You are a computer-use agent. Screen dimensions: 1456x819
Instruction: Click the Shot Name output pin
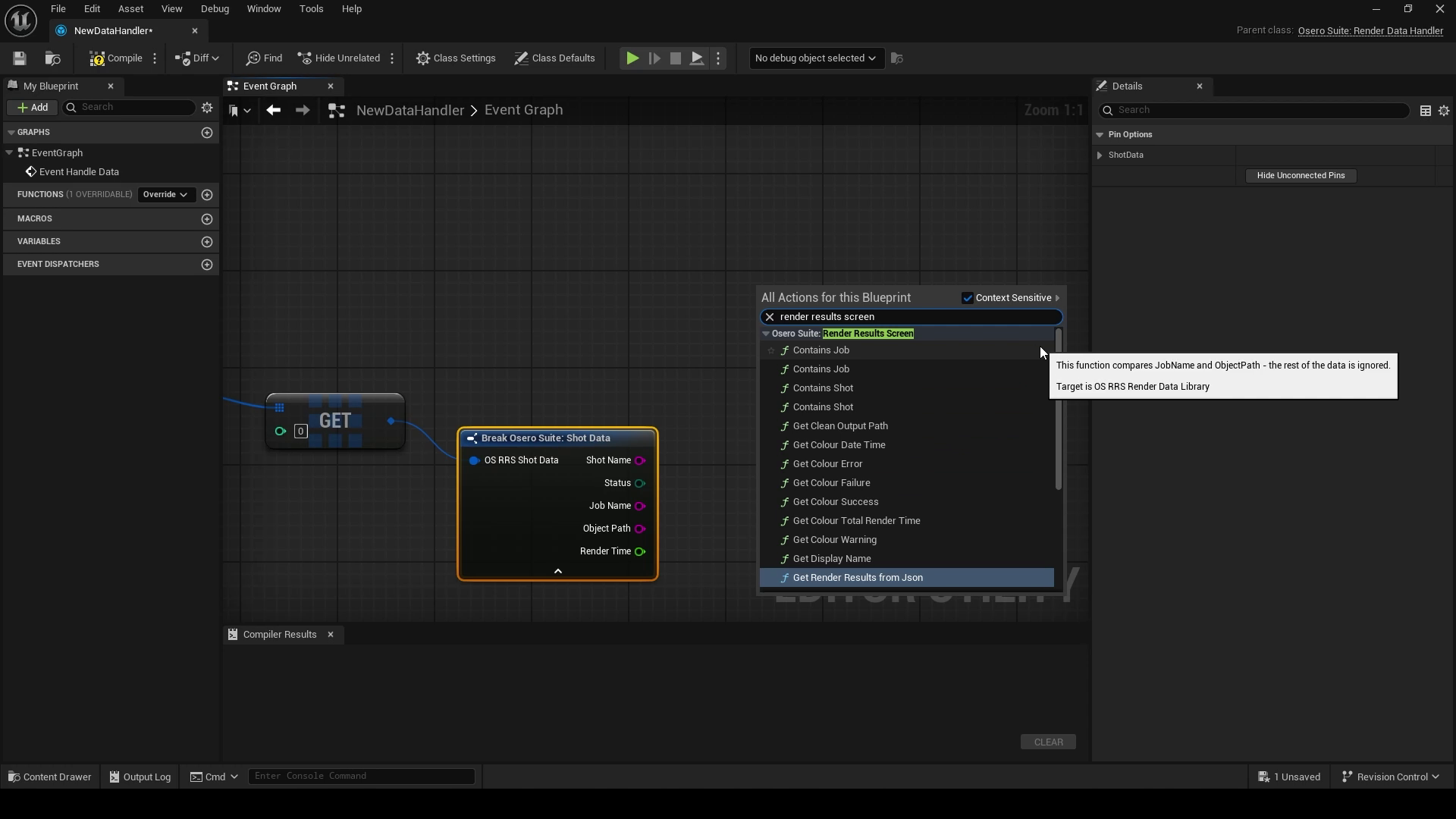(x=640, y=460)
